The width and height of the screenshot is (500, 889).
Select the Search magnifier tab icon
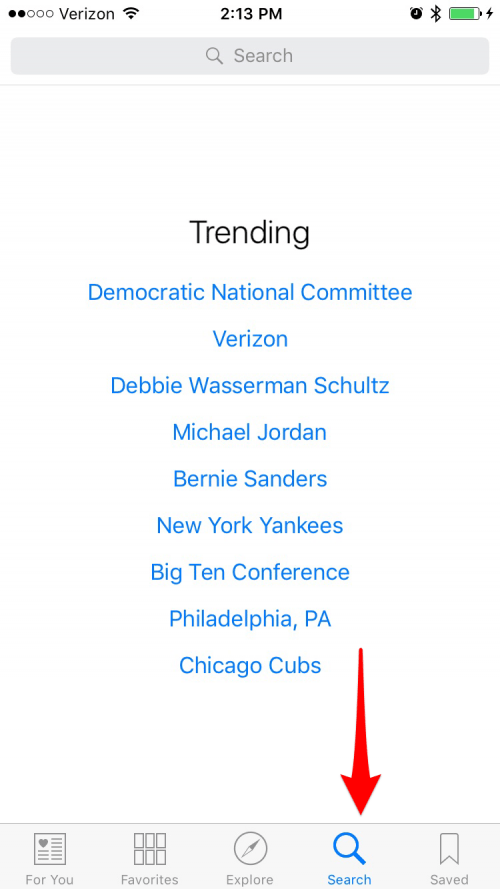click(349, 849)
